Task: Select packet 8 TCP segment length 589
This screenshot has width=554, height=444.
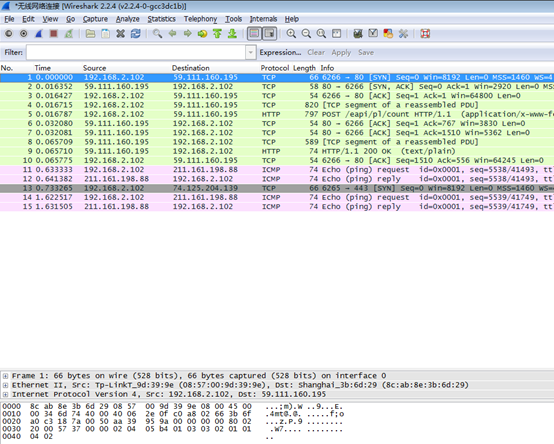Action: (x=277, y=142)
